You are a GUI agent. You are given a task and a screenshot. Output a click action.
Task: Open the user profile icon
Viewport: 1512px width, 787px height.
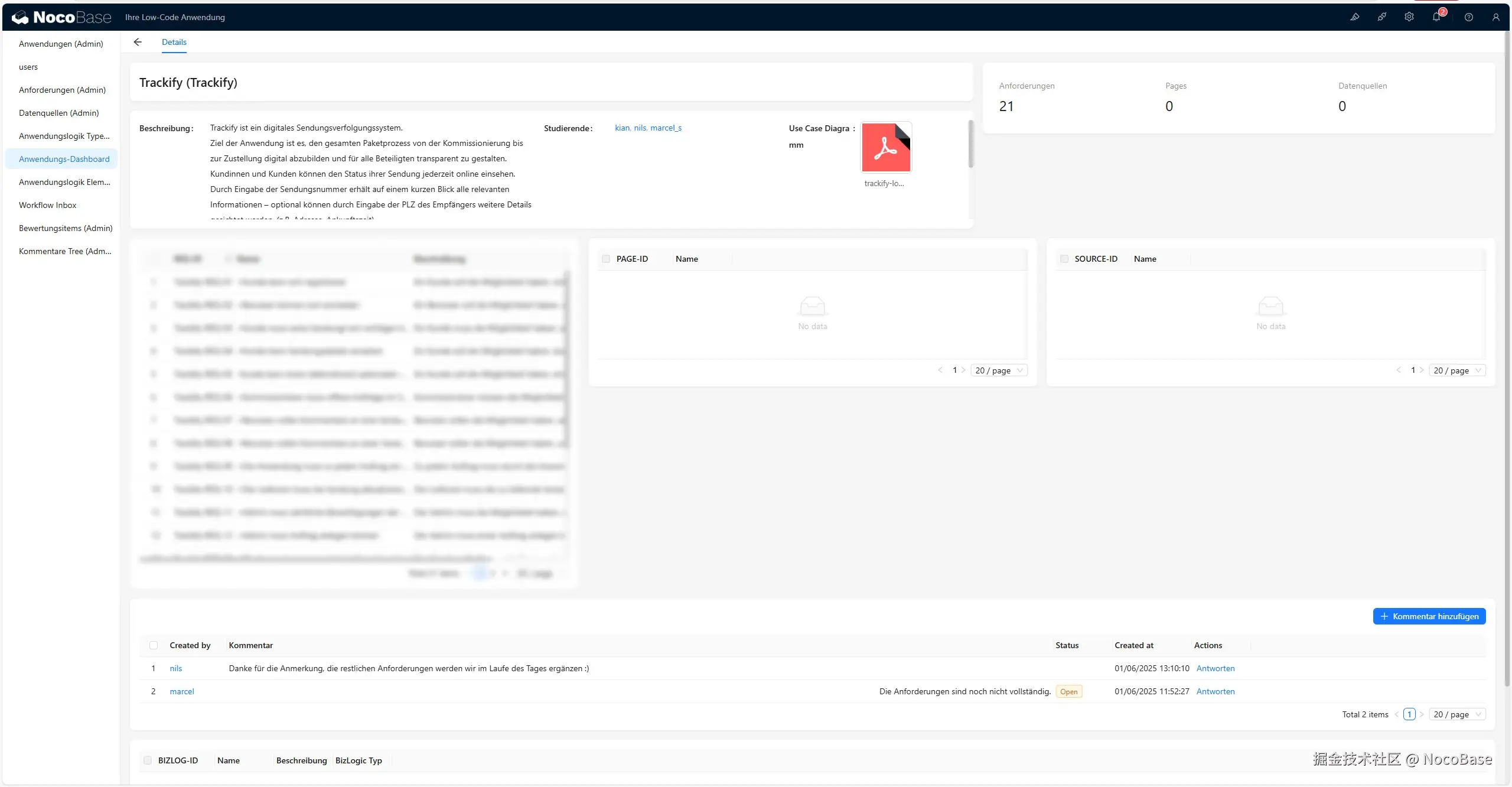pyautogui.click(x=1495, y=17)
